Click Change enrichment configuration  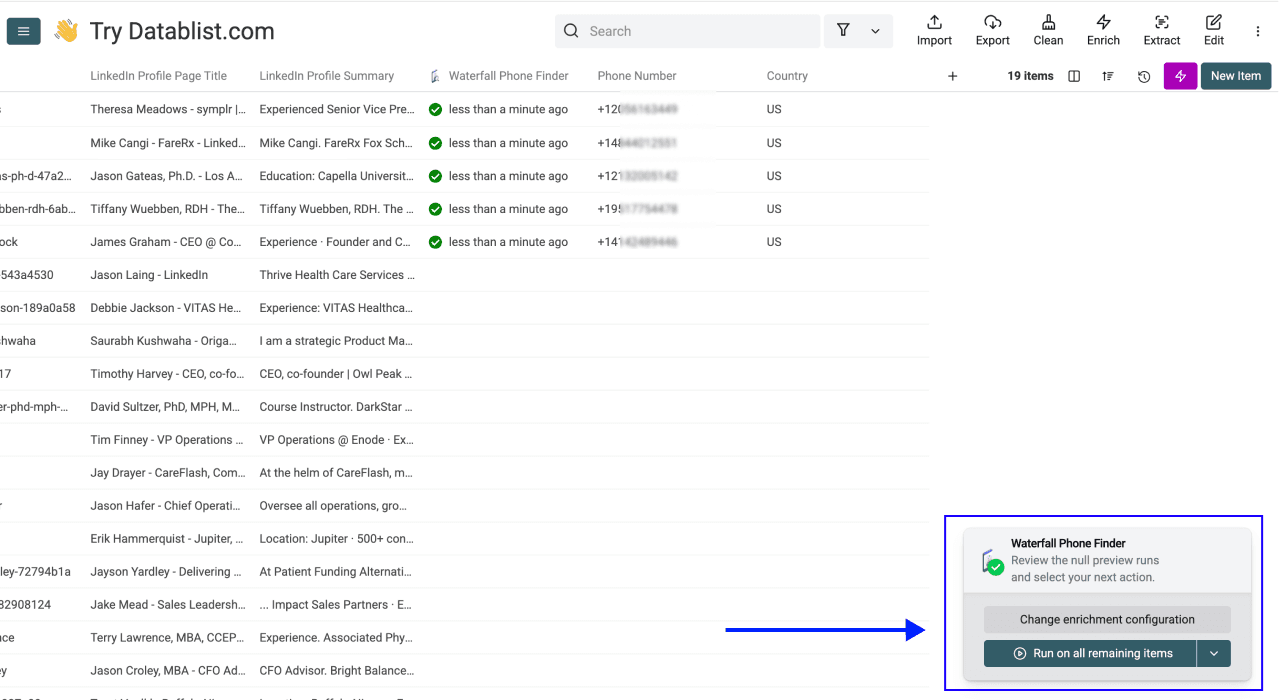point(1106,619)
